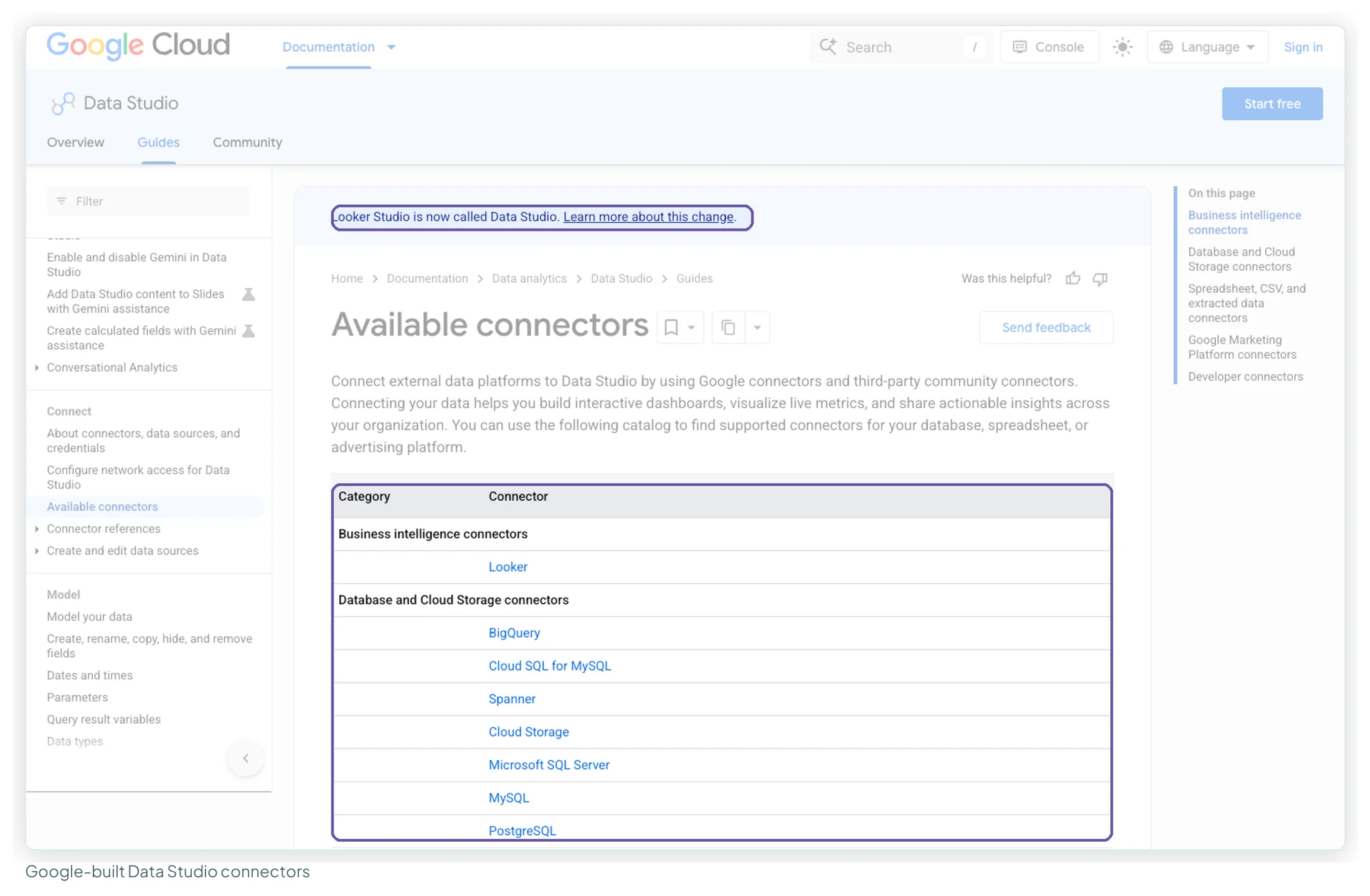1370x896 pixels.
Task: Expand Create and edit data sources
Action: pos(37,551)
